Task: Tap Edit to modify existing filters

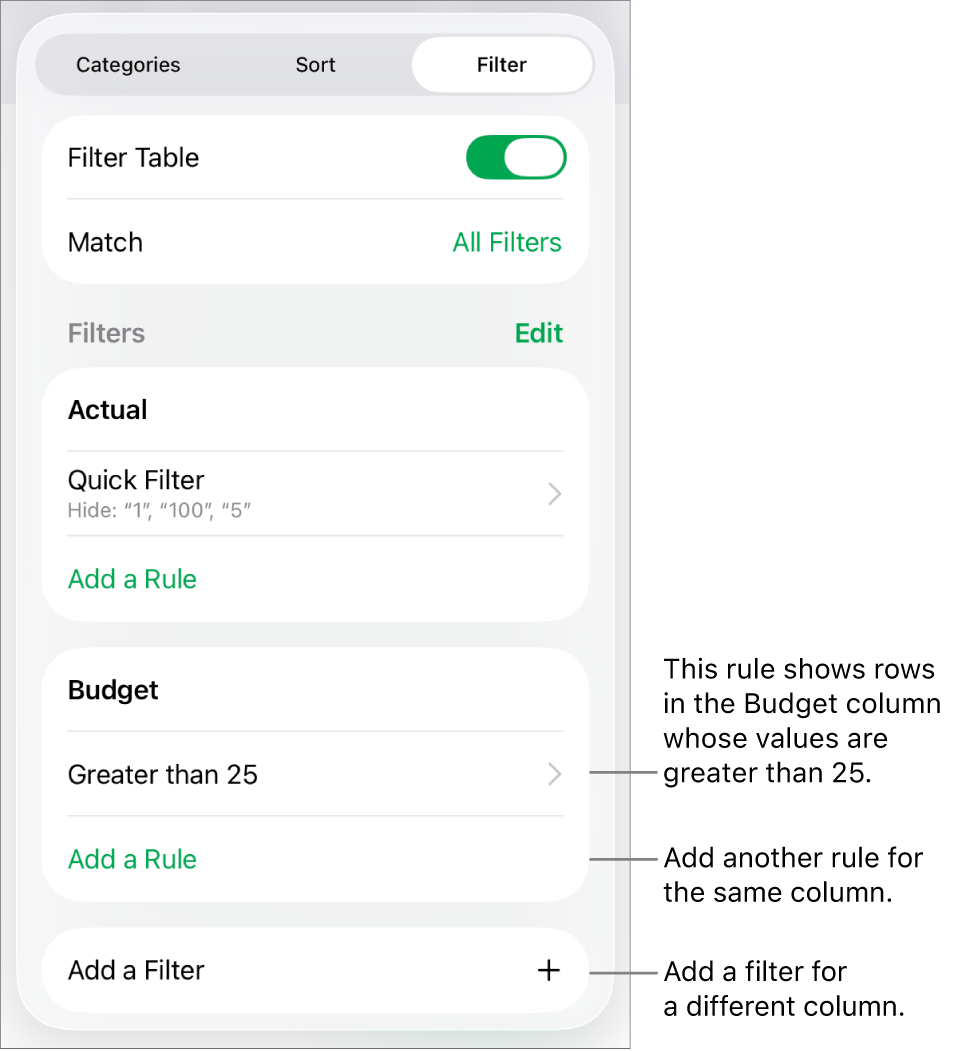Action: (x=539, y=332)
